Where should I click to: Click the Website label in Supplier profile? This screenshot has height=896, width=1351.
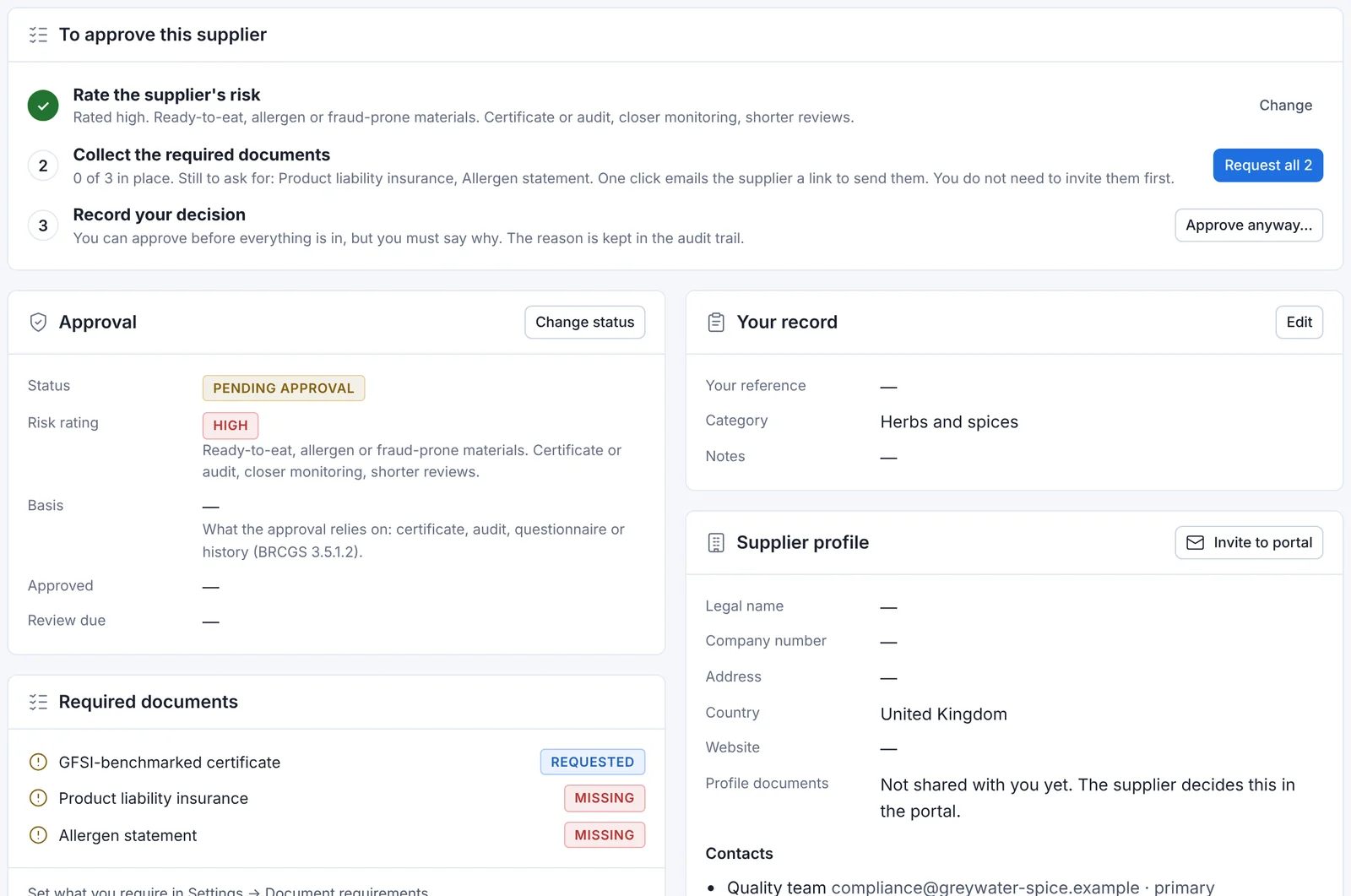[732, 747]
